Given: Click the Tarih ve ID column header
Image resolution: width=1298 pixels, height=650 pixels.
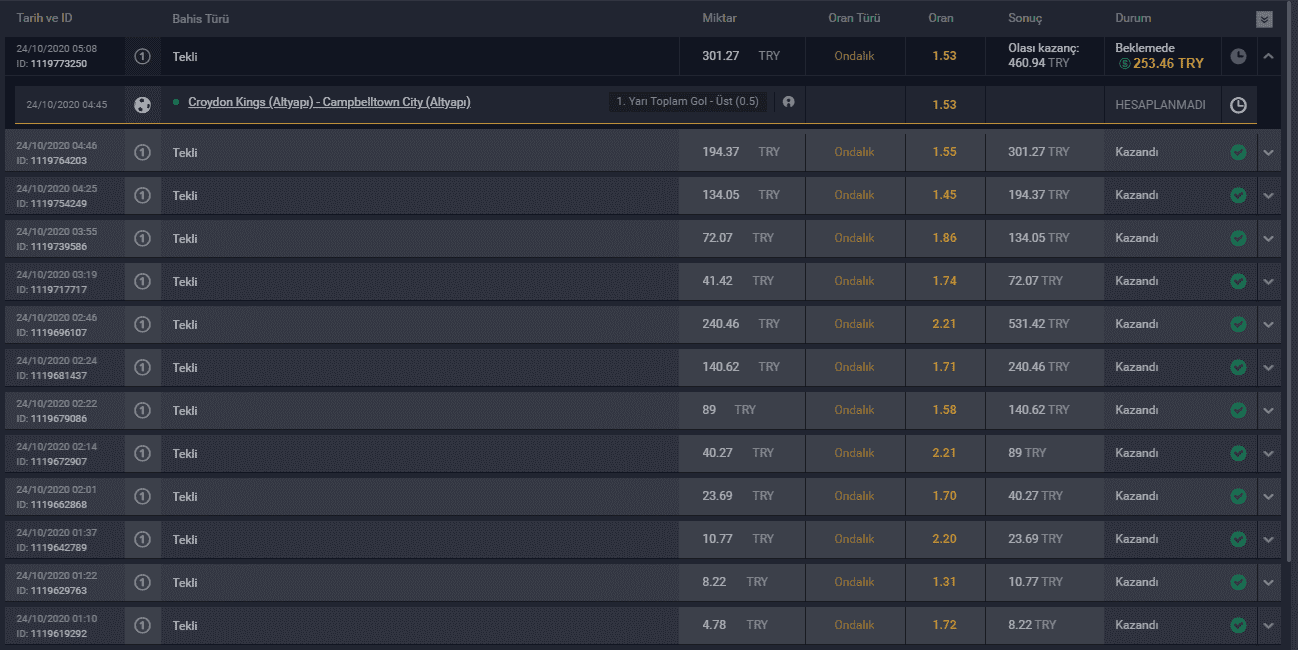Looking at the screenshot, I should 44,18.
